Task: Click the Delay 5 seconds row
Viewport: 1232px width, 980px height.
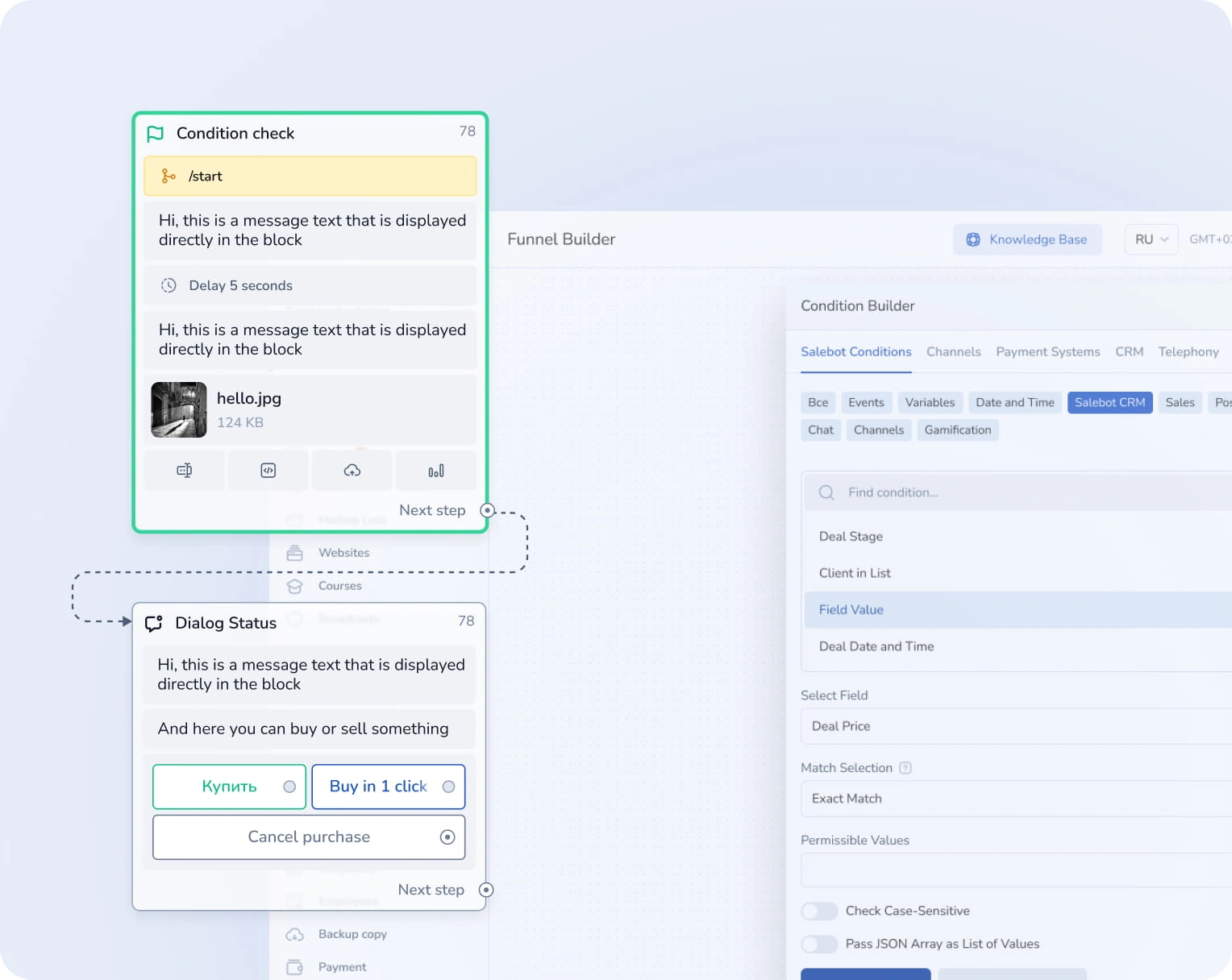Action: (310, 285)
